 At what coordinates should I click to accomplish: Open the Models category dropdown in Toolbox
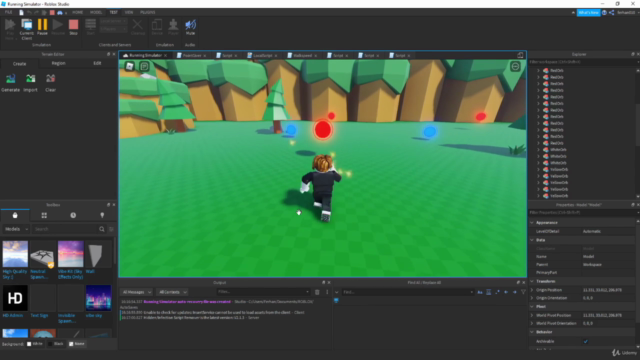16,229
